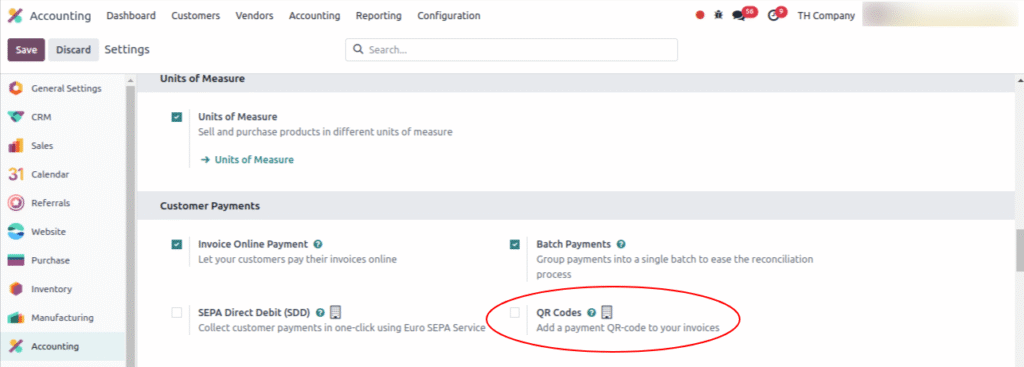Enable SEPA Direct Debit (SDD) checkbox
Viewport: 1024px width, 367px height.
click(177, 313)
